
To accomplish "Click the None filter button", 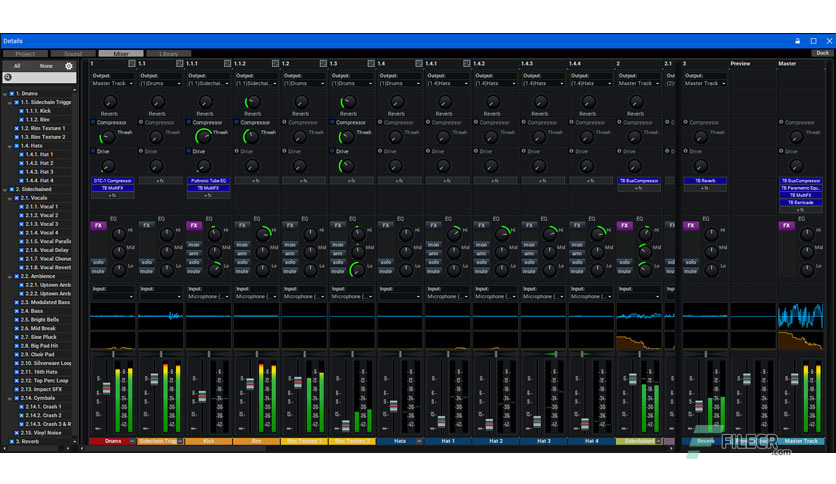I will (x=46, y=66).
